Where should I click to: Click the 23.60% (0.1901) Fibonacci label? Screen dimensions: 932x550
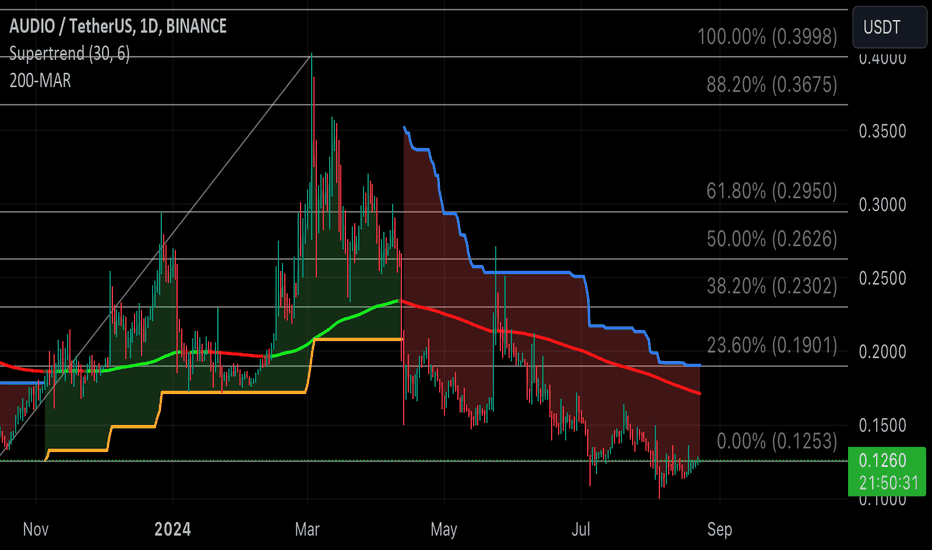(x=772, y=345)
